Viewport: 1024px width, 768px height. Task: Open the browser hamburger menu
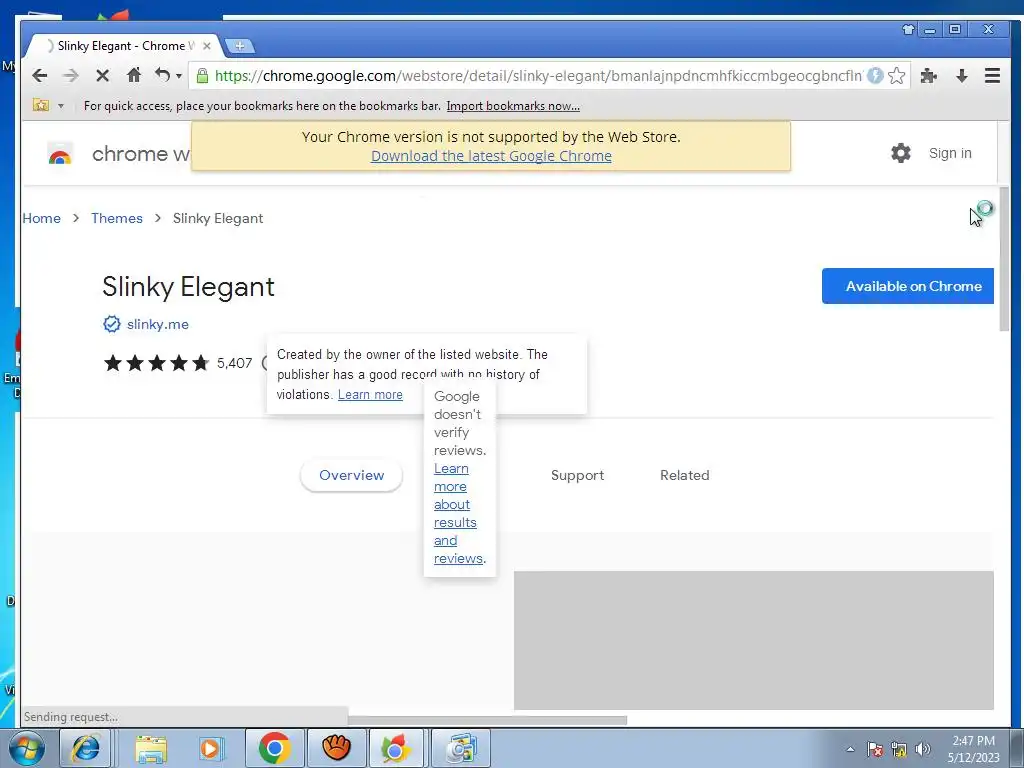click(x=992, y=76)
